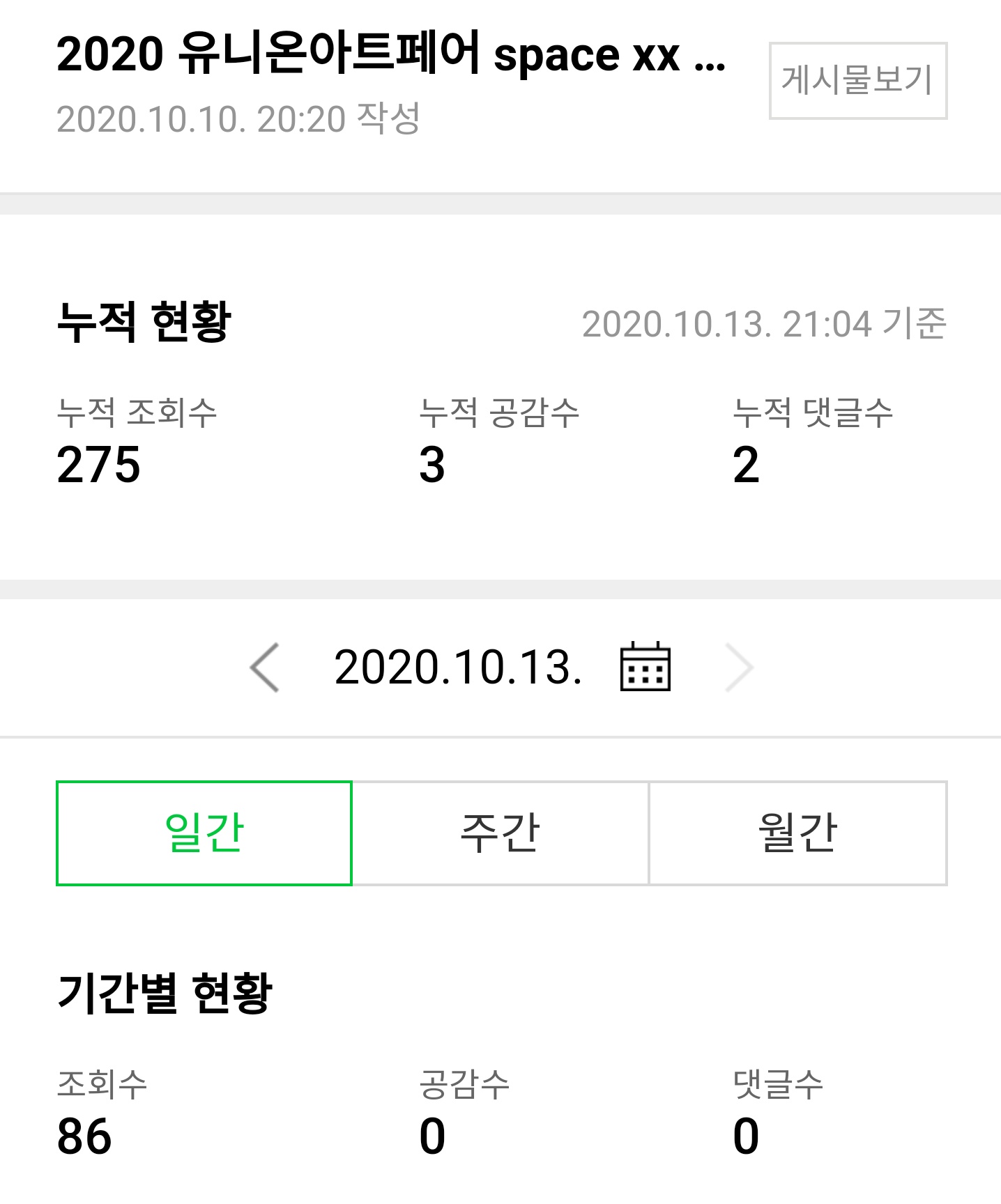1001x1204 pixels.
Task: Go to next day with right chevron
Action: (740, 667)
